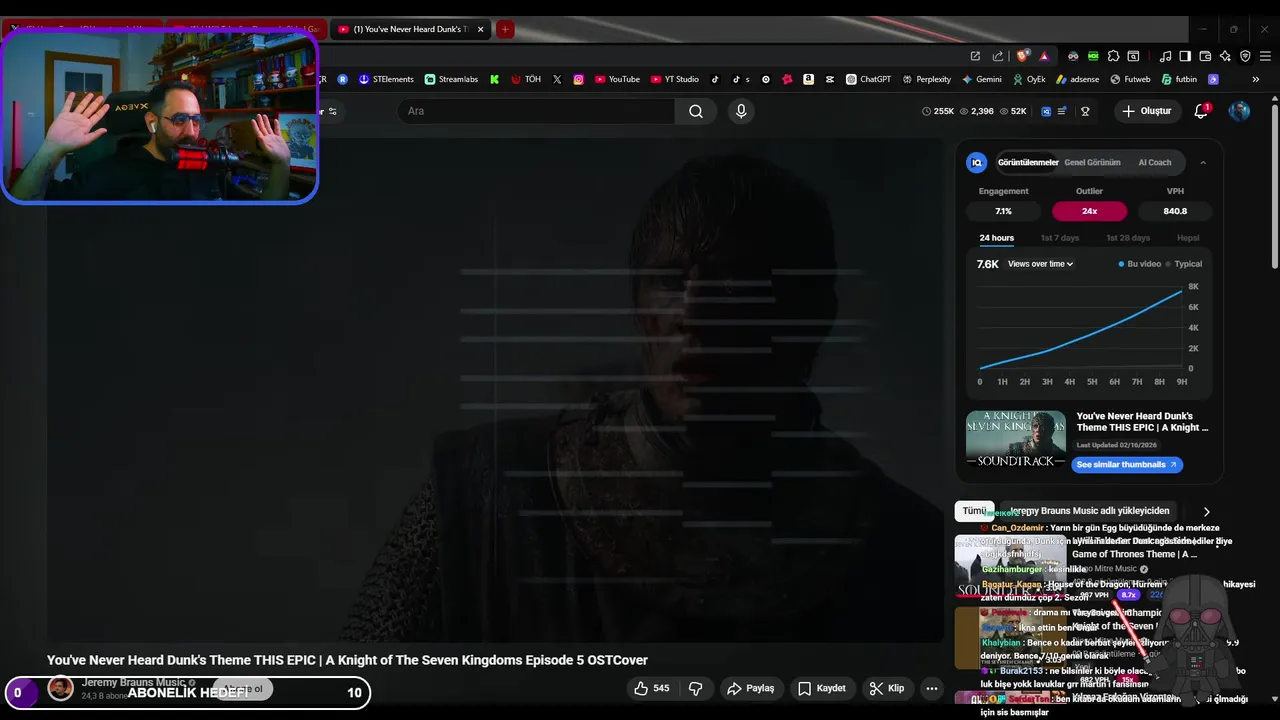Open the Oluştur create menu
The height and width of the screenshot is (720, 1280).
[x=1146, y=111]
